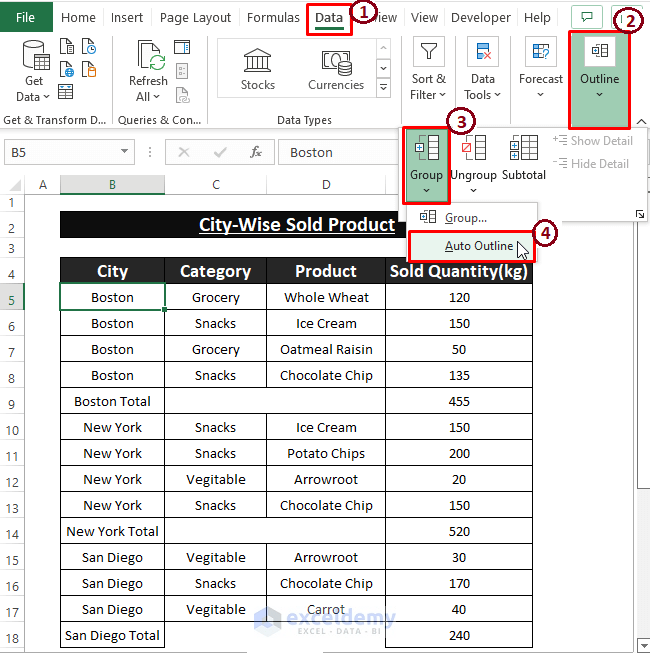Expand the Data Tools dropdown arrow
The height and width of the screenshot is (653, 650).
click(497, 95)
